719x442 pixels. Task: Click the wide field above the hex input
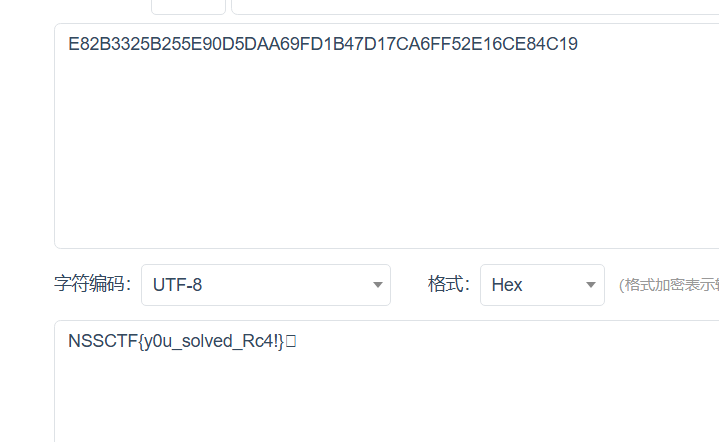tap(475, 6)
